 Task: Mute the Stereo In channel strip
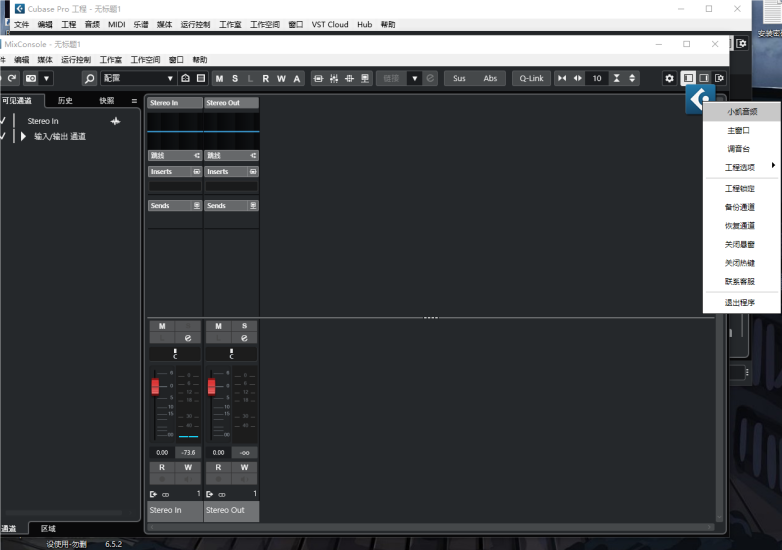click(162, 326)
